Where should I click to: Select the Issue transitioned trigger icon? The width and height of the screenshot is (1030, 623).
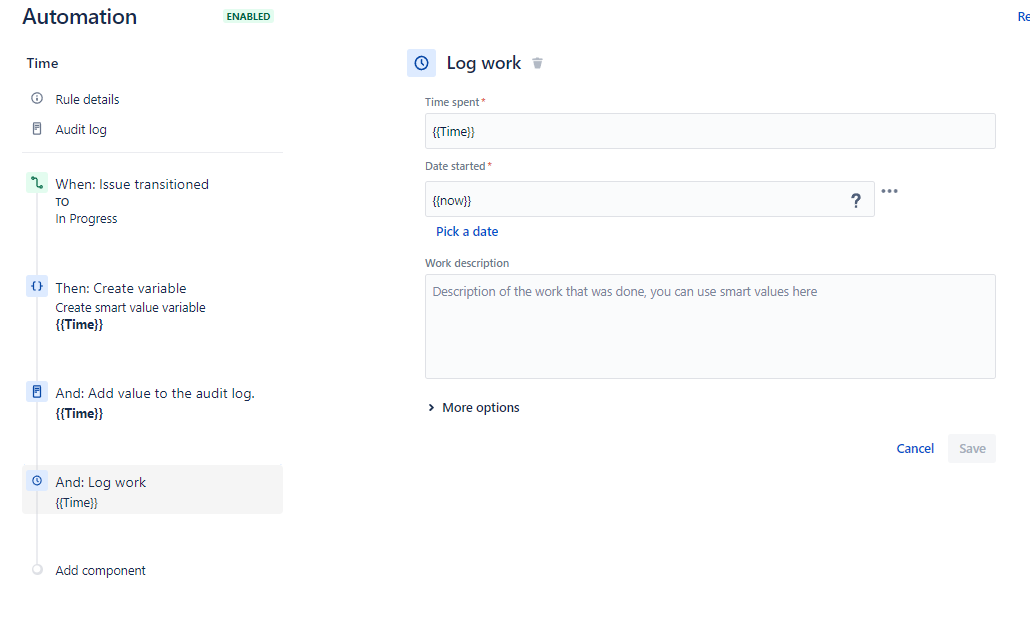pos(36,183)
